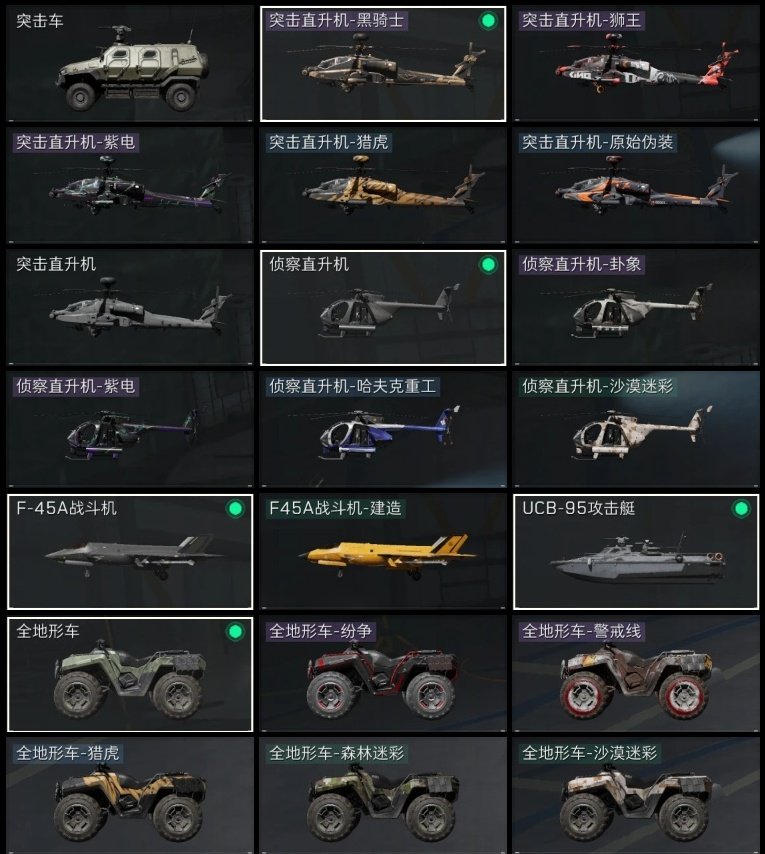Choose the 全地形车-警戒线 ATV skin
The width and height of the screenshot is (765, 854).
(635, 674)
